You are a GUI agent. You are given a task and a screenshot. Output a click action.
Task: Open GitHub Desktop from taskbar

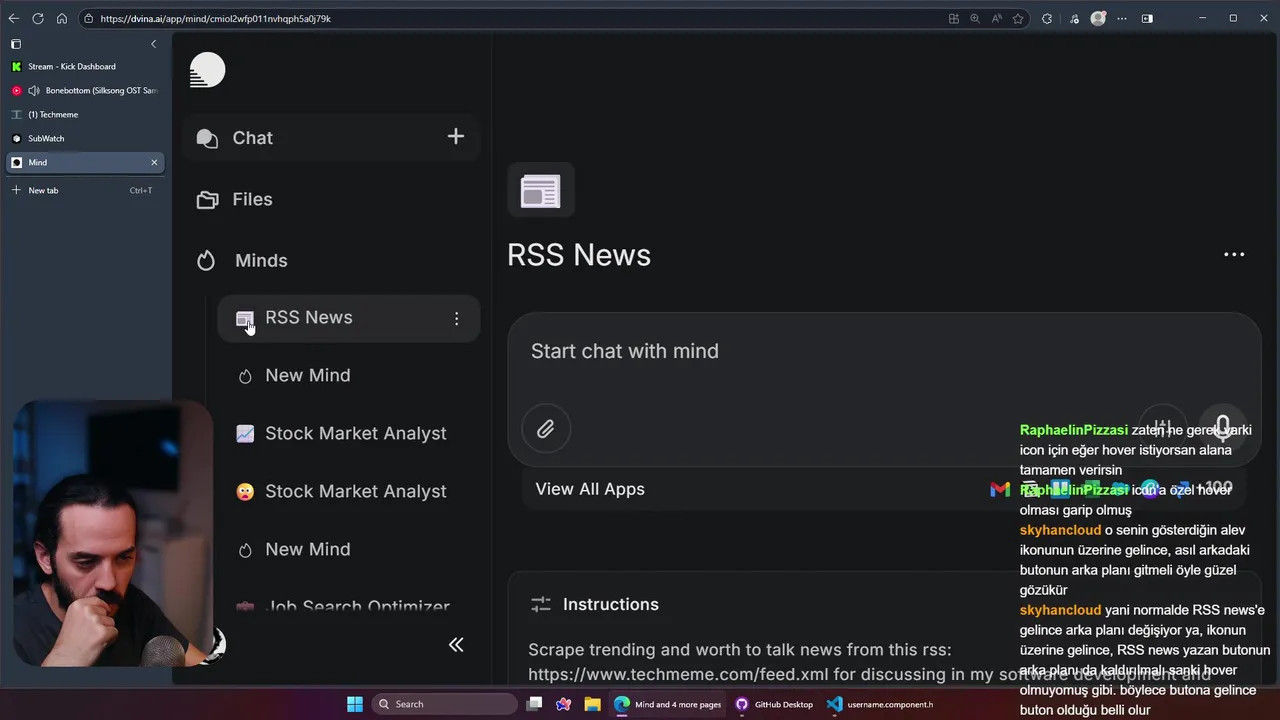tap(774, 704)
